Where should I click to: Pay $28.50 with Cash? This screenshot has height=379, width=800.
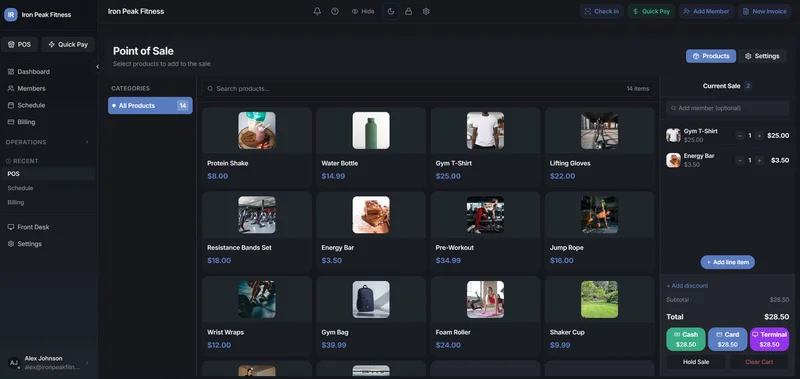point(686,339)
